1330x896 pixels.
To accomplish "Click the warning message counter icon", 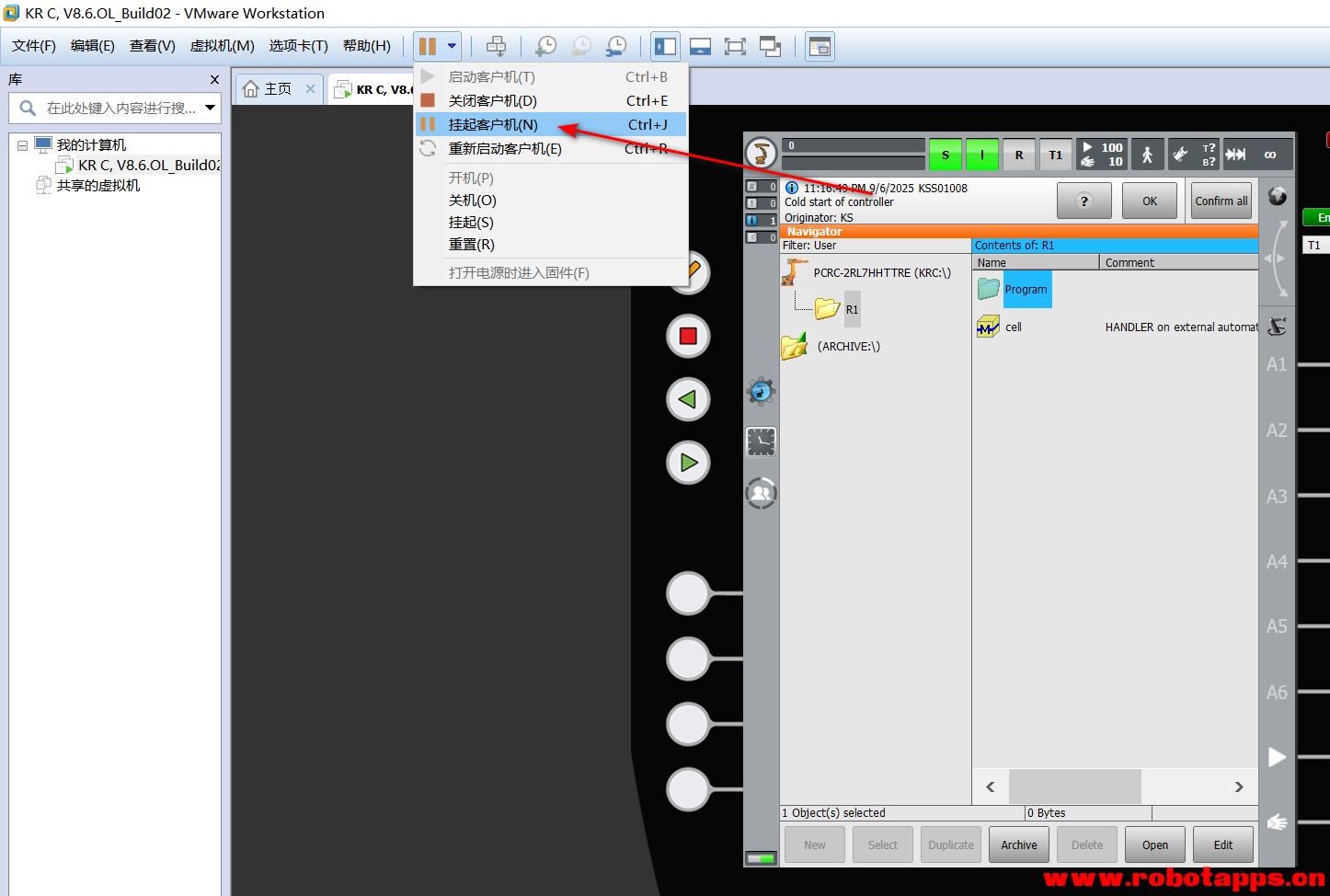I will click(761, 203).
